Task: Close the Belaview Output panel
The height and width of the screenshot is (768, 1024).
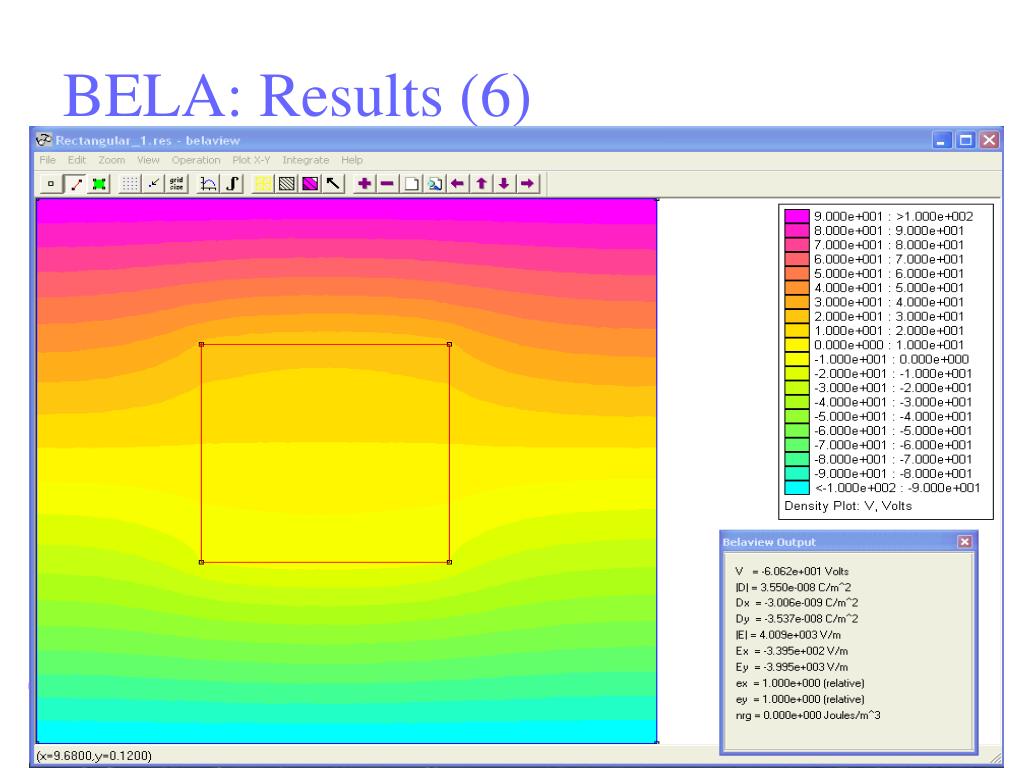Action: (x=965, y=542)
